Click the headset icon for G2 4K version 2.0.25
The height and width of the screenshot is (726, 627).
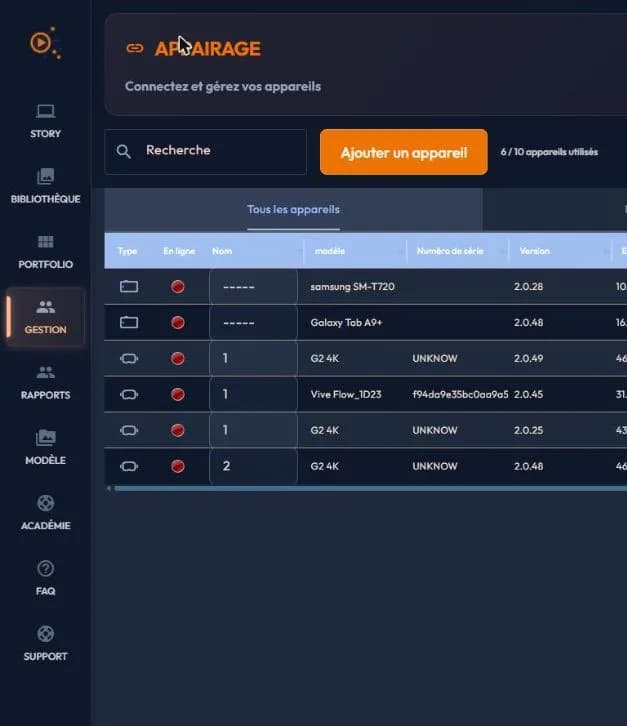[129, 430]
